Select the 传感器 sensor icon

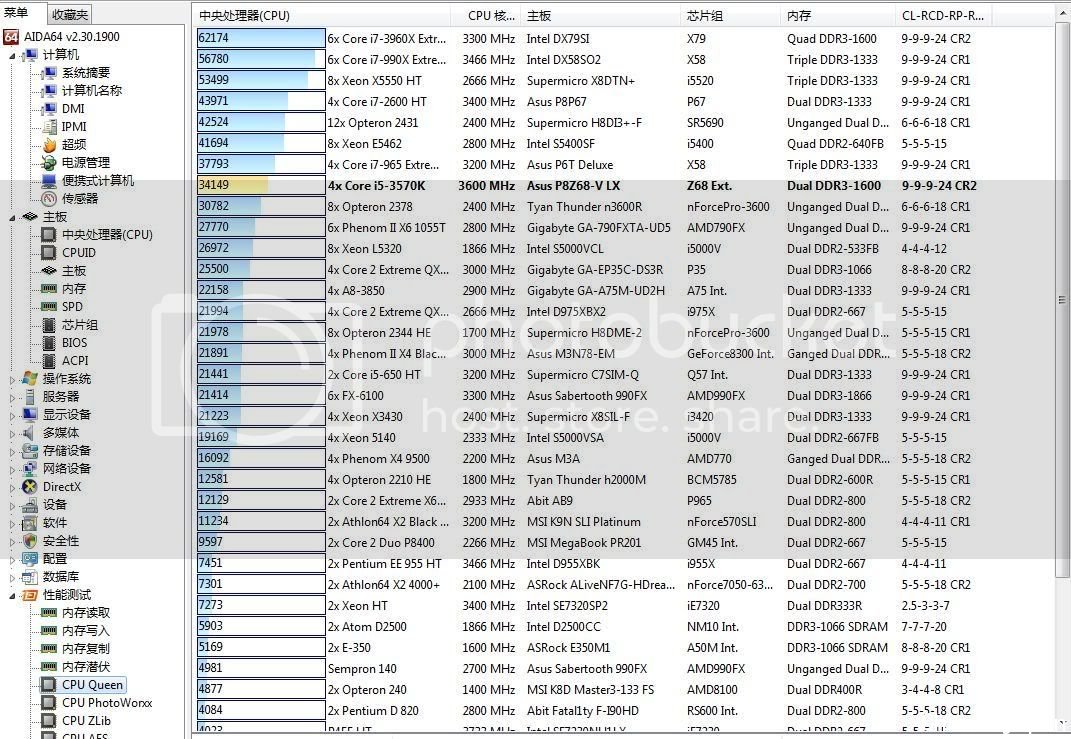coord(48,199)
